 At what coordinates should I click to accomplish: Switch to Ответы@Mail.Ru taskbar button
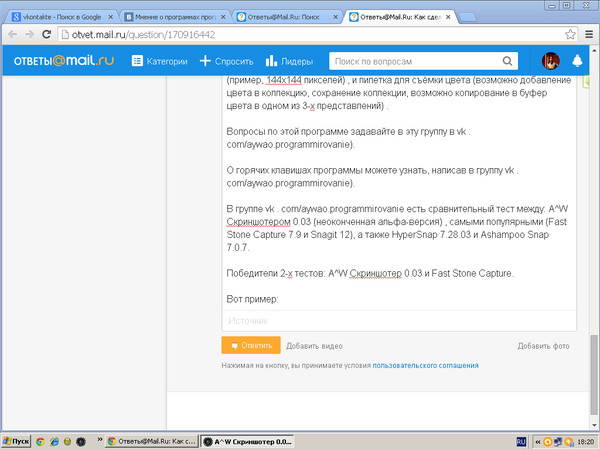click(x=152, y=441)
